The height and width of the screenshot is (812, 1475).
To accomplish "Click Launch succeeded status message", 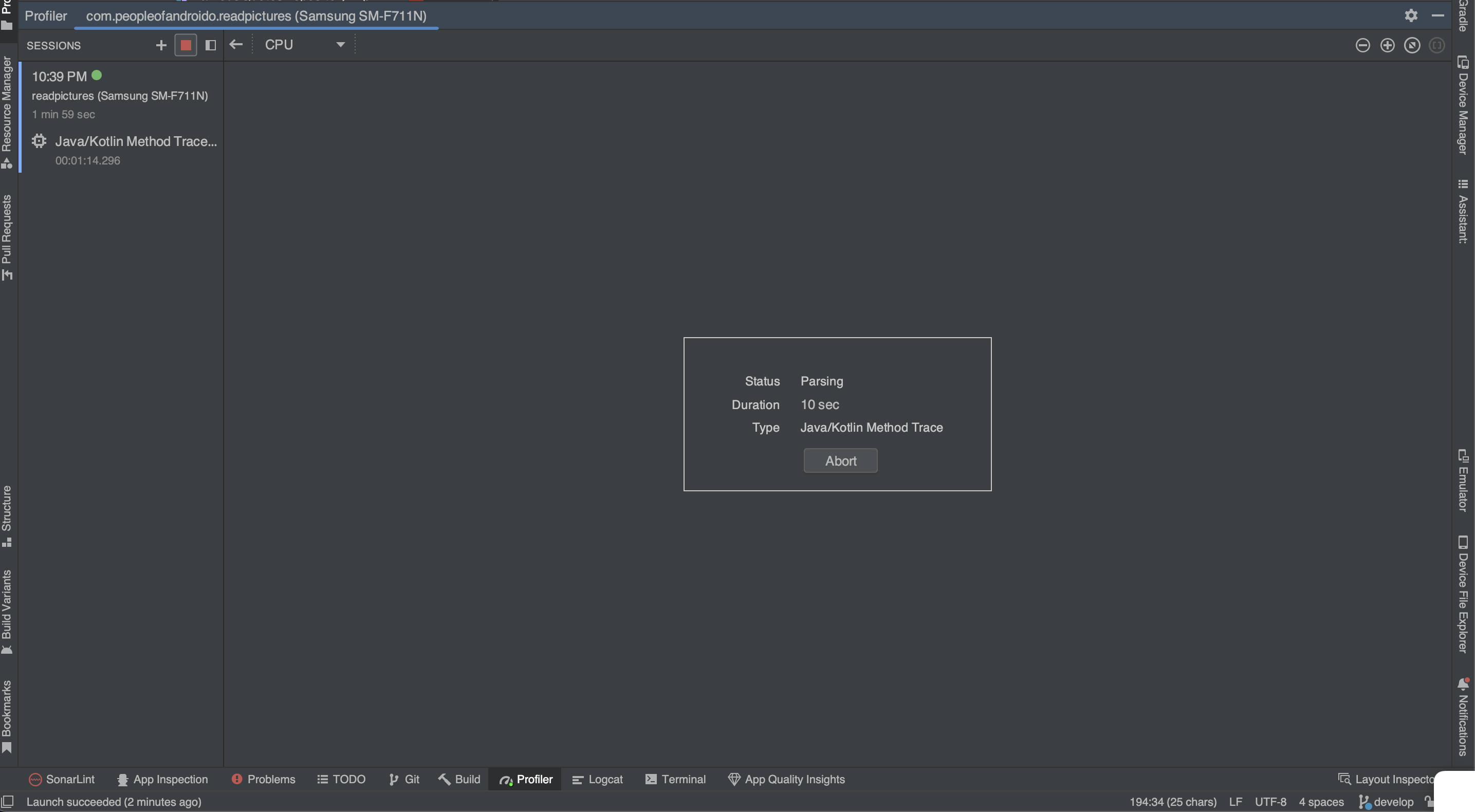I will [x=114, y=802].
